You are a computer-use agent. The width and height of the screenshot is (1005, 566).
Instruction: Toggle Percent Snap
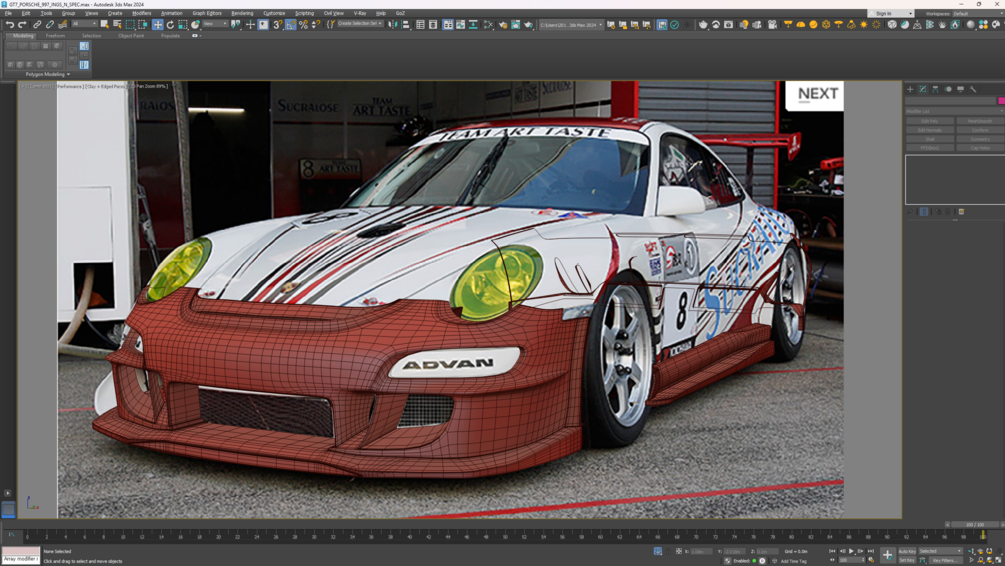pos(303,24)
